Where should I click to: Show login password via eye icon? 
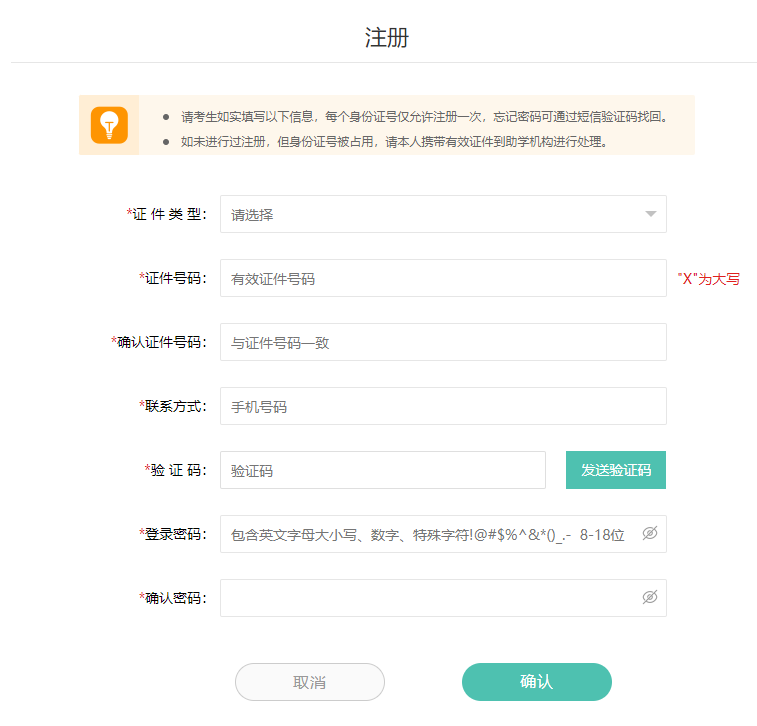pos(650,534)
